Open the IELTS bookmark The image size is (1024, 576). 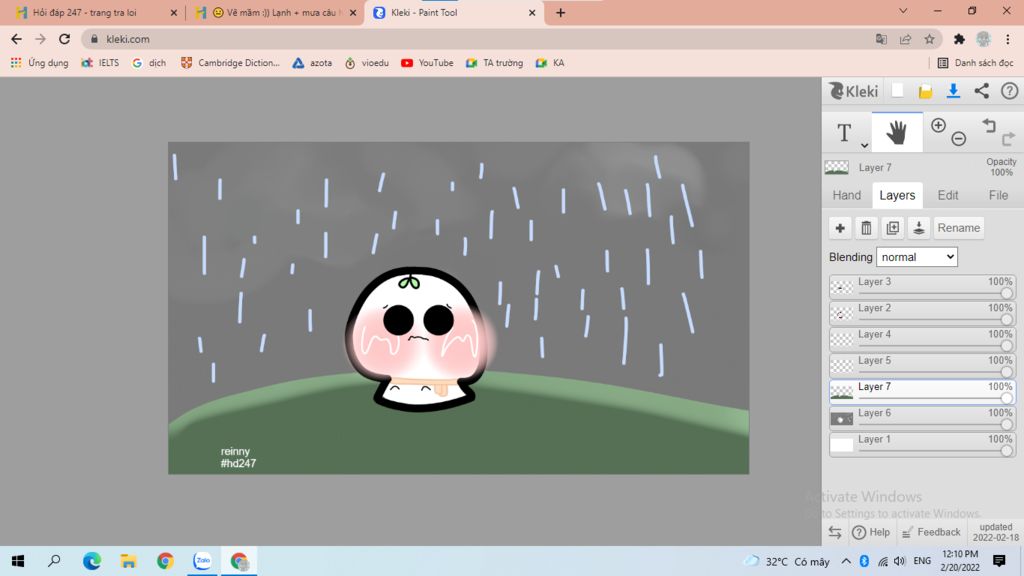pyautogui.click(x=100, y=63)
